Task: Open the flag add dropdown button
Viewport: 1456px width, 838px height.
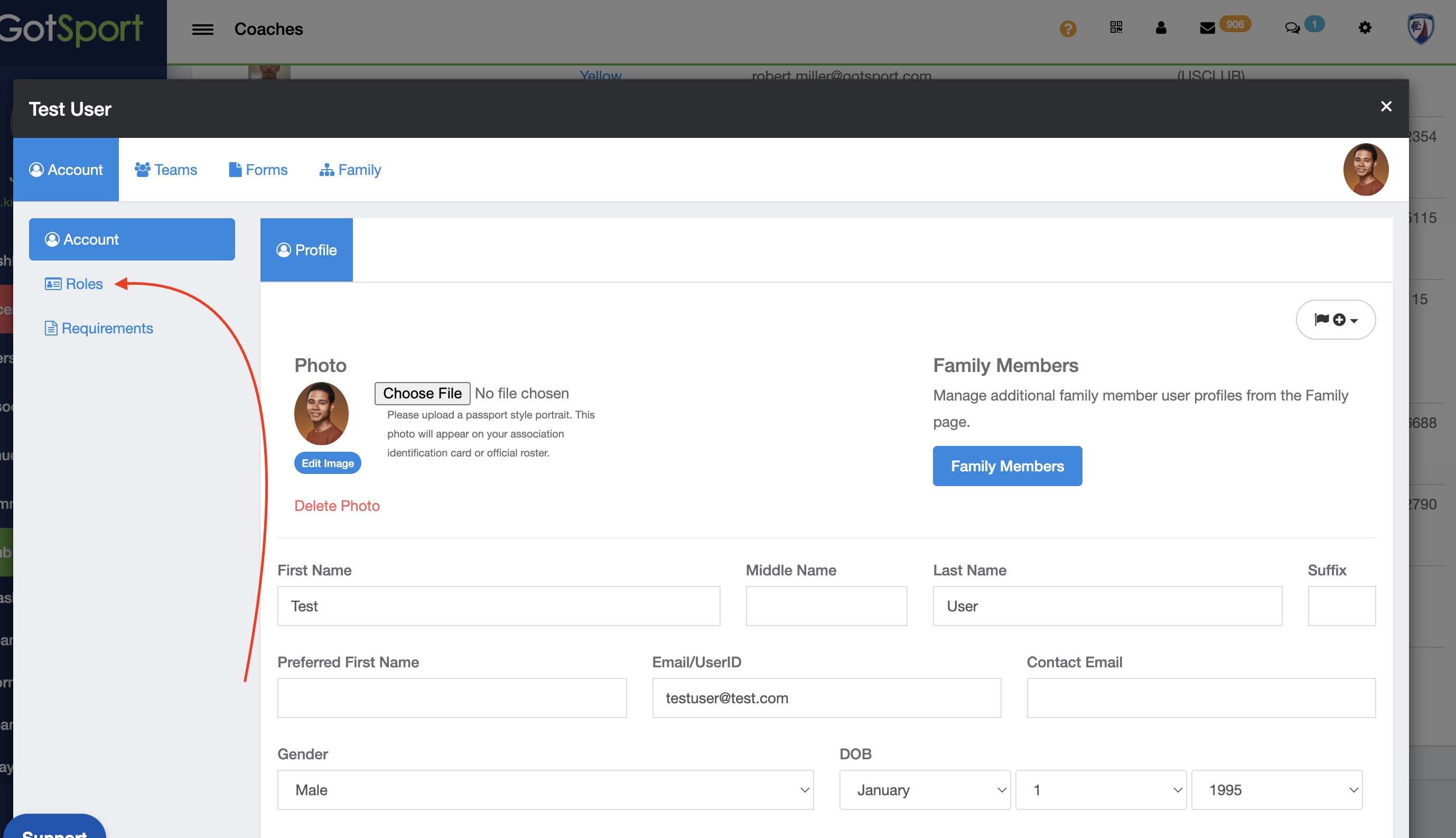Action: pos(1336,320)
